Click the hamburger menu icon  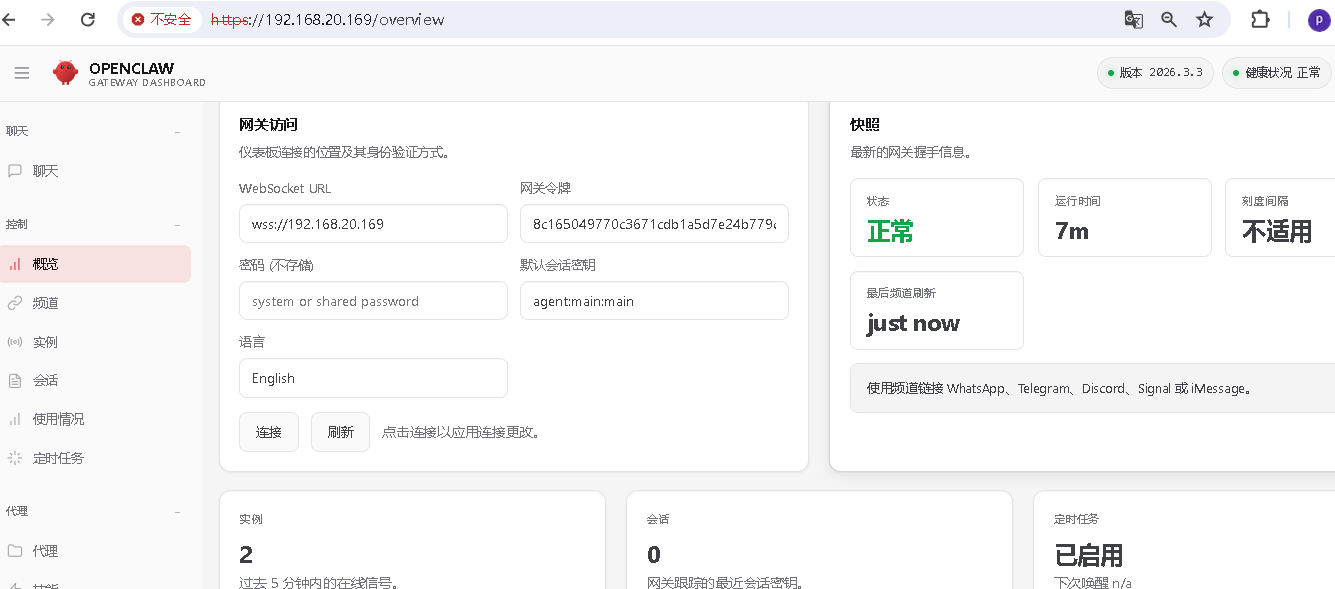[x=22, y=73]
